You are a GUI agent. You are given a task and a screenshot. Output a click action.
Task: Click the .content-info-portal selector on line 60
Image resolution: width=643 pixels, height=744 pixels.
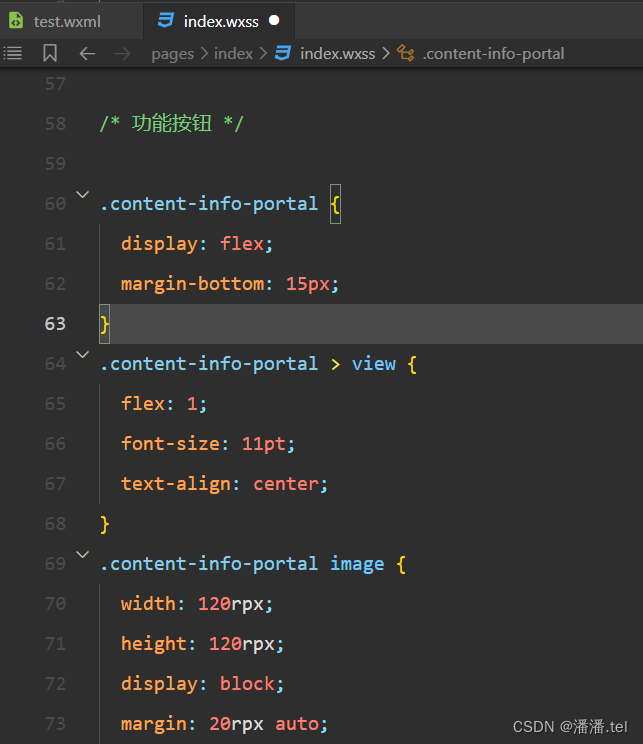pyautogui.click(x=209, y=204)
